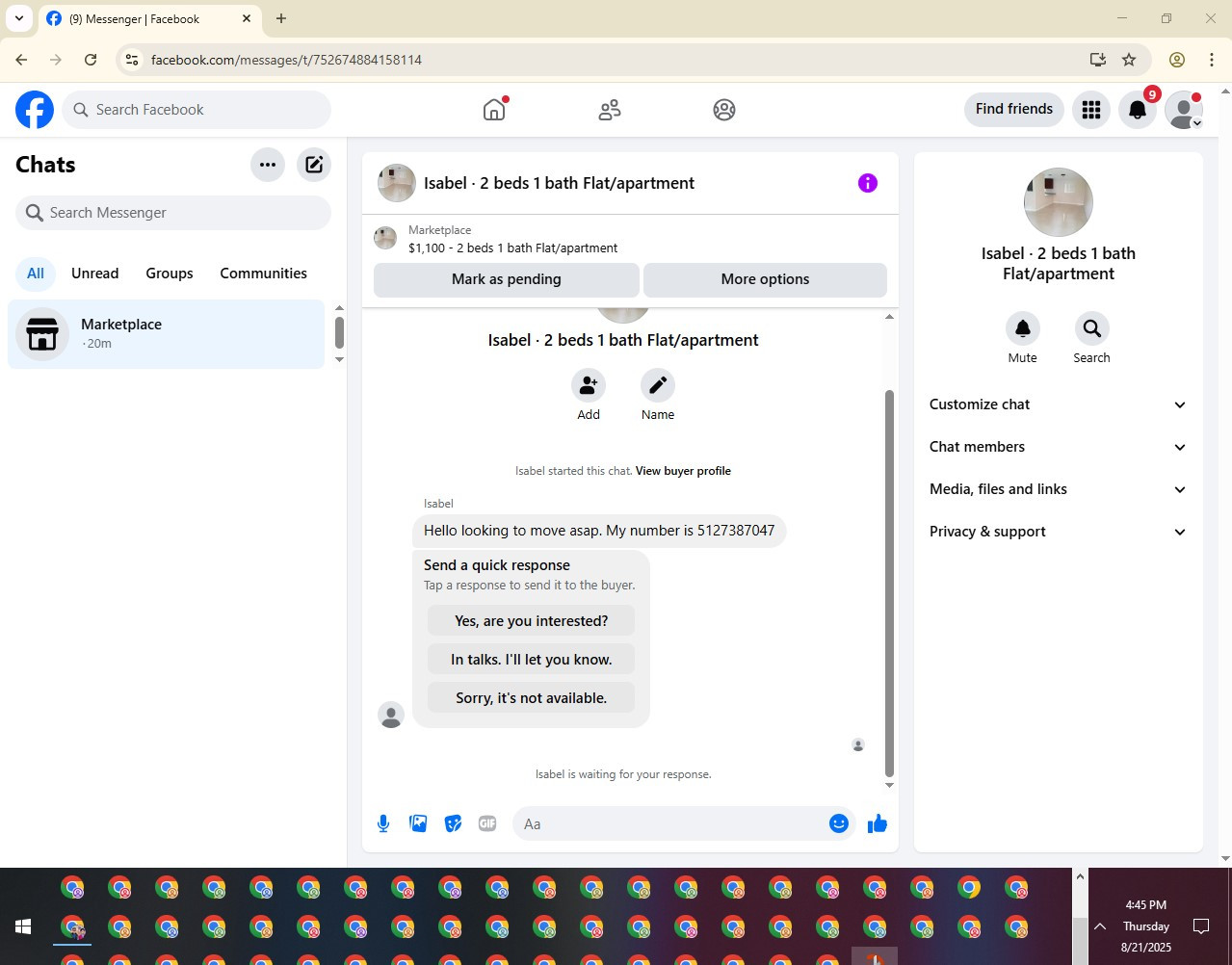Open Chats options three-dot button

(268, 165)
